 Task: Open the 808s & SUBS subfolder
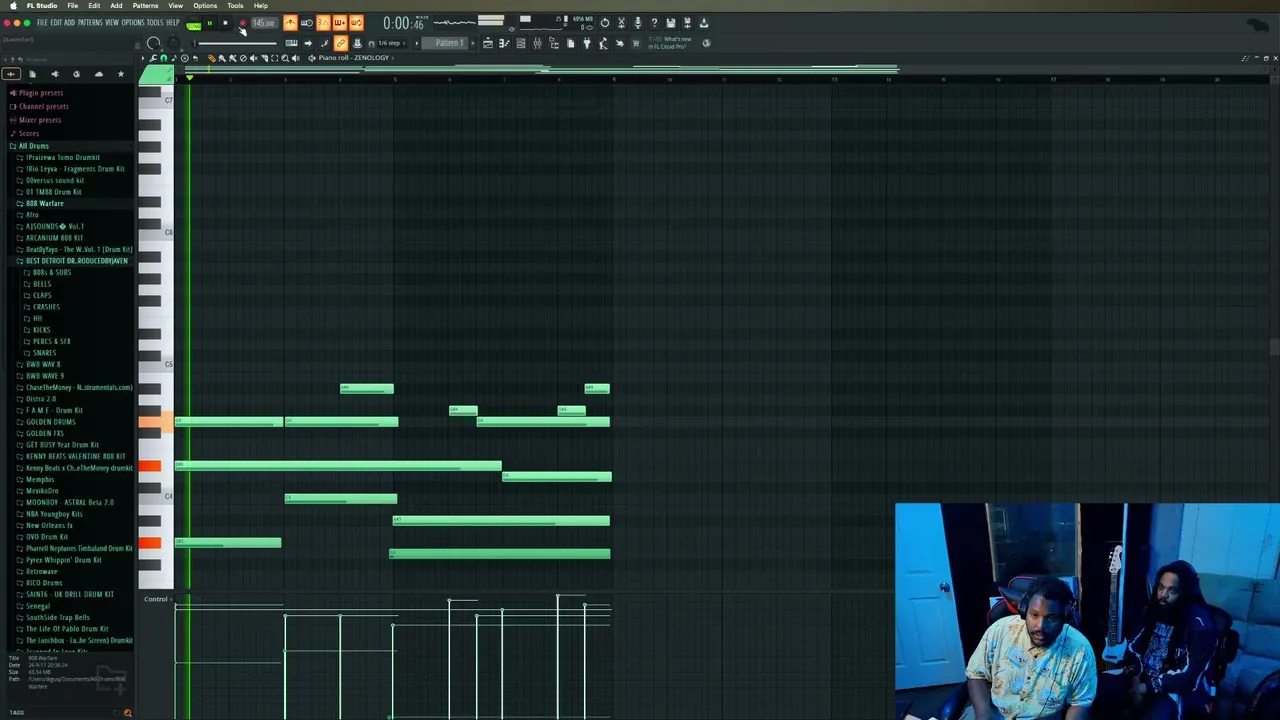pyautogui.click(x=51, y=272)
